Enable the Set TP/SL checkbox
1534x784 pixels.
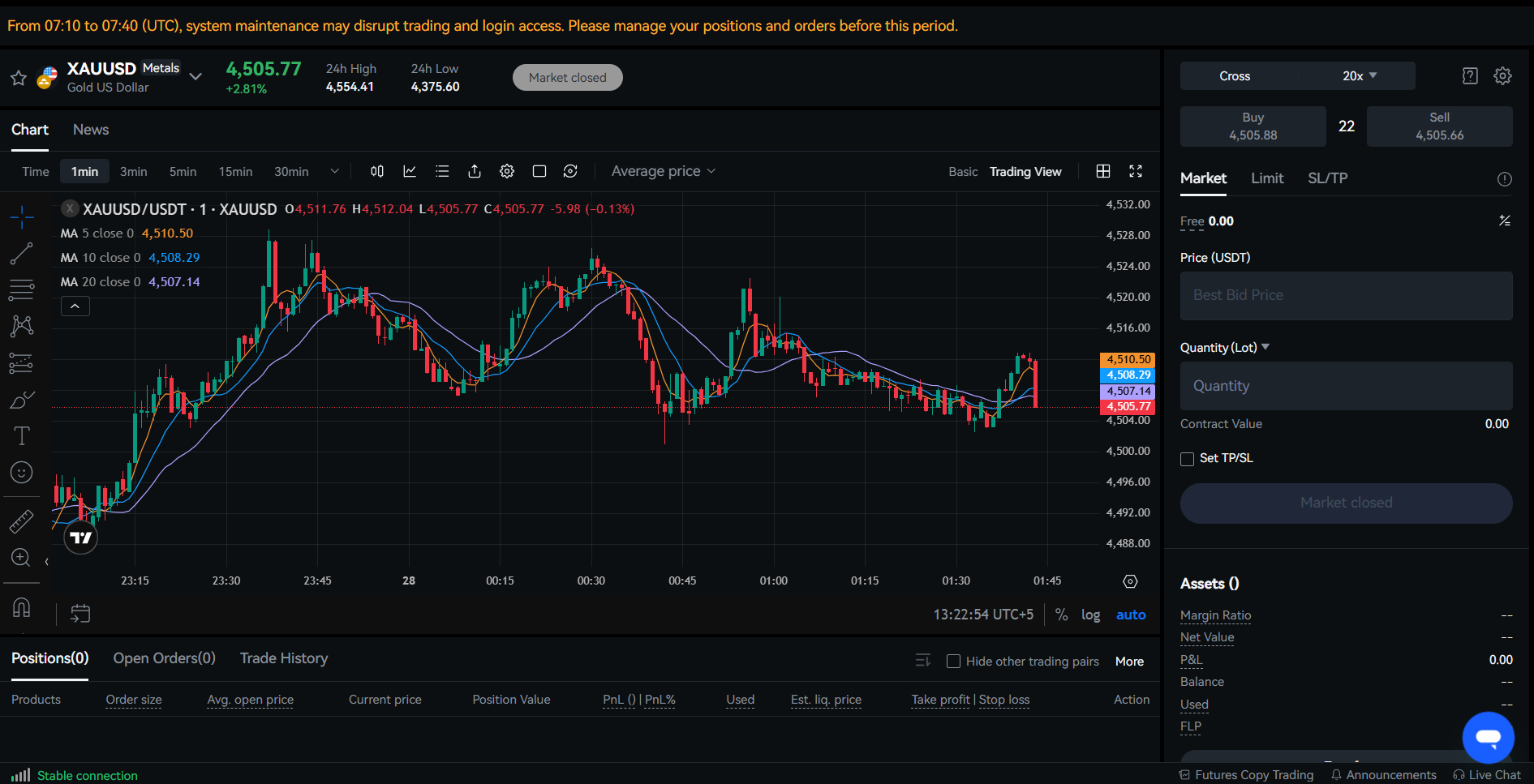[1188, 459]
